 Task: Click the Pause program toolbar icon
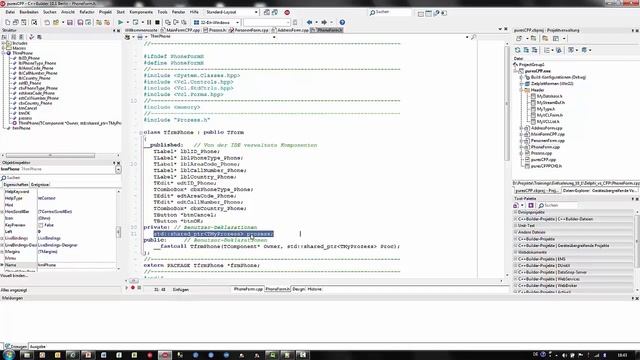coord(149,22)
